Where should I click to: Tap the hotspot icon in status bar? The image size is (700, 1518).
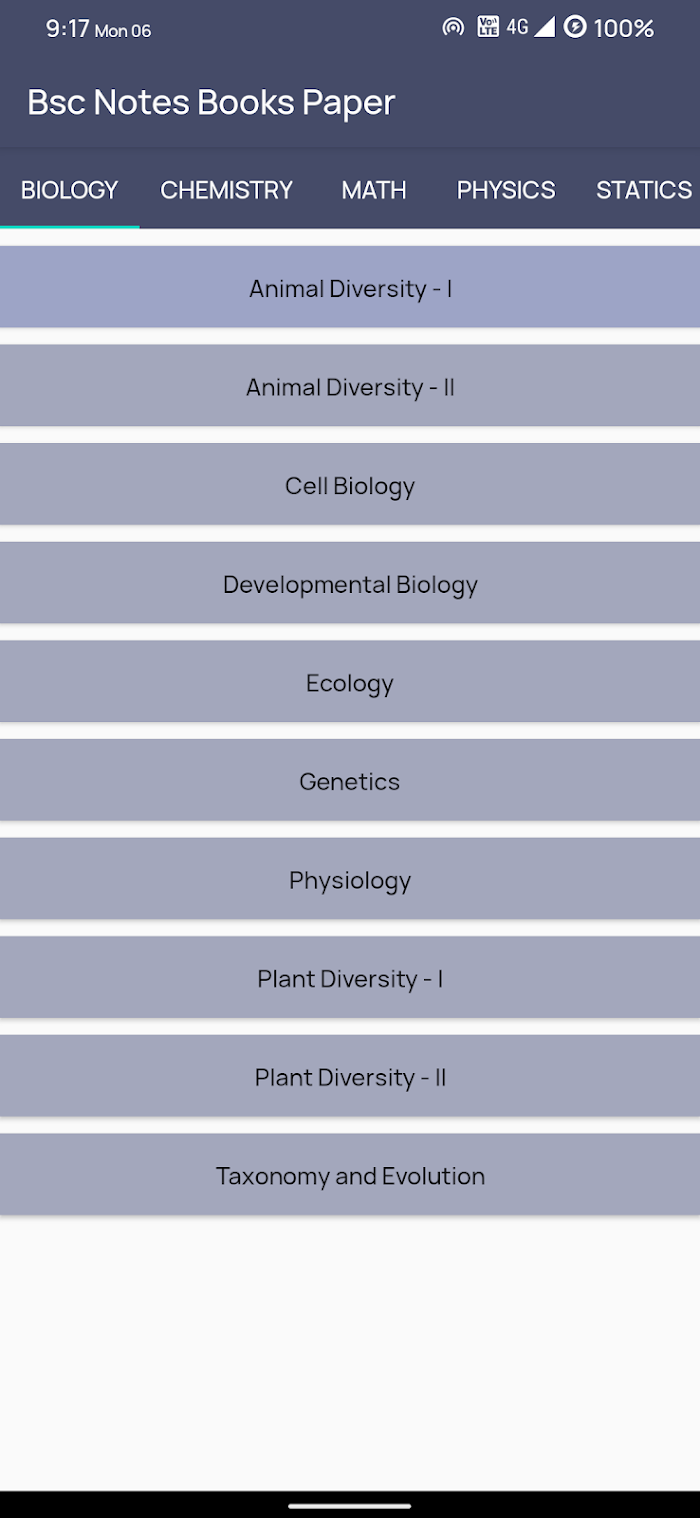pyautogui.click(x=453, y=28)
